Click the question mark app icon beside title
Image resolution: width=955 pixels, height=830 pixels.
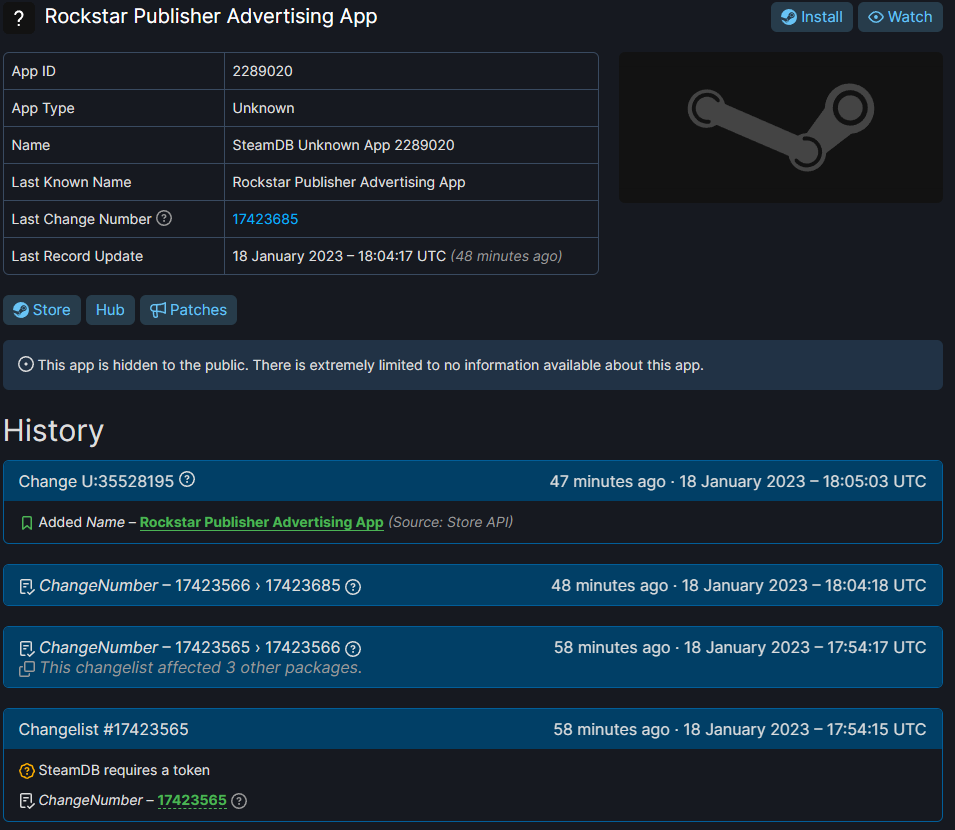click(x=18, y=18)
